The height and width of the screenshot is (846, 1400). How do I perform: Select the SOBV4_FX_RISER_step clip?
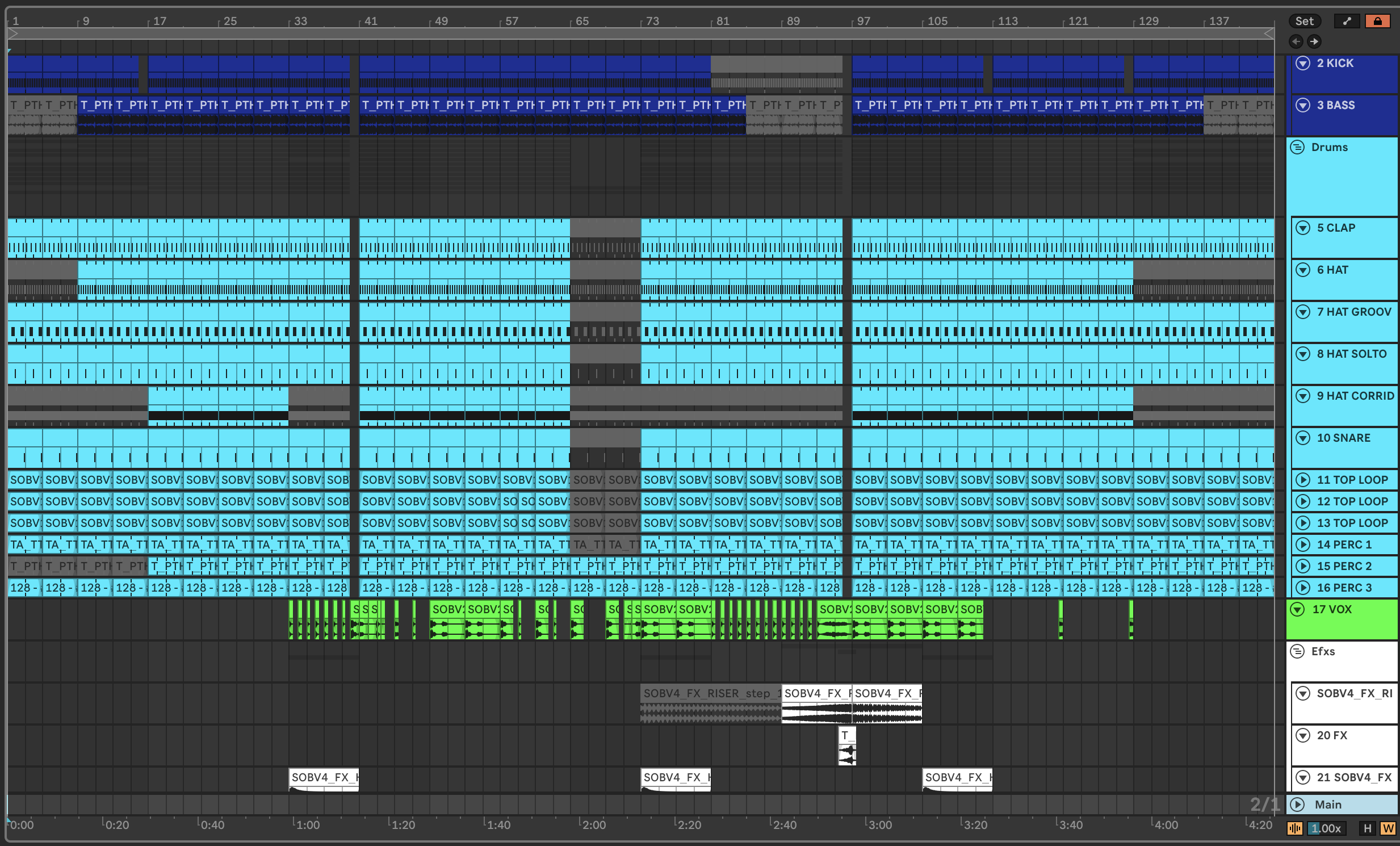coord(710,693)
